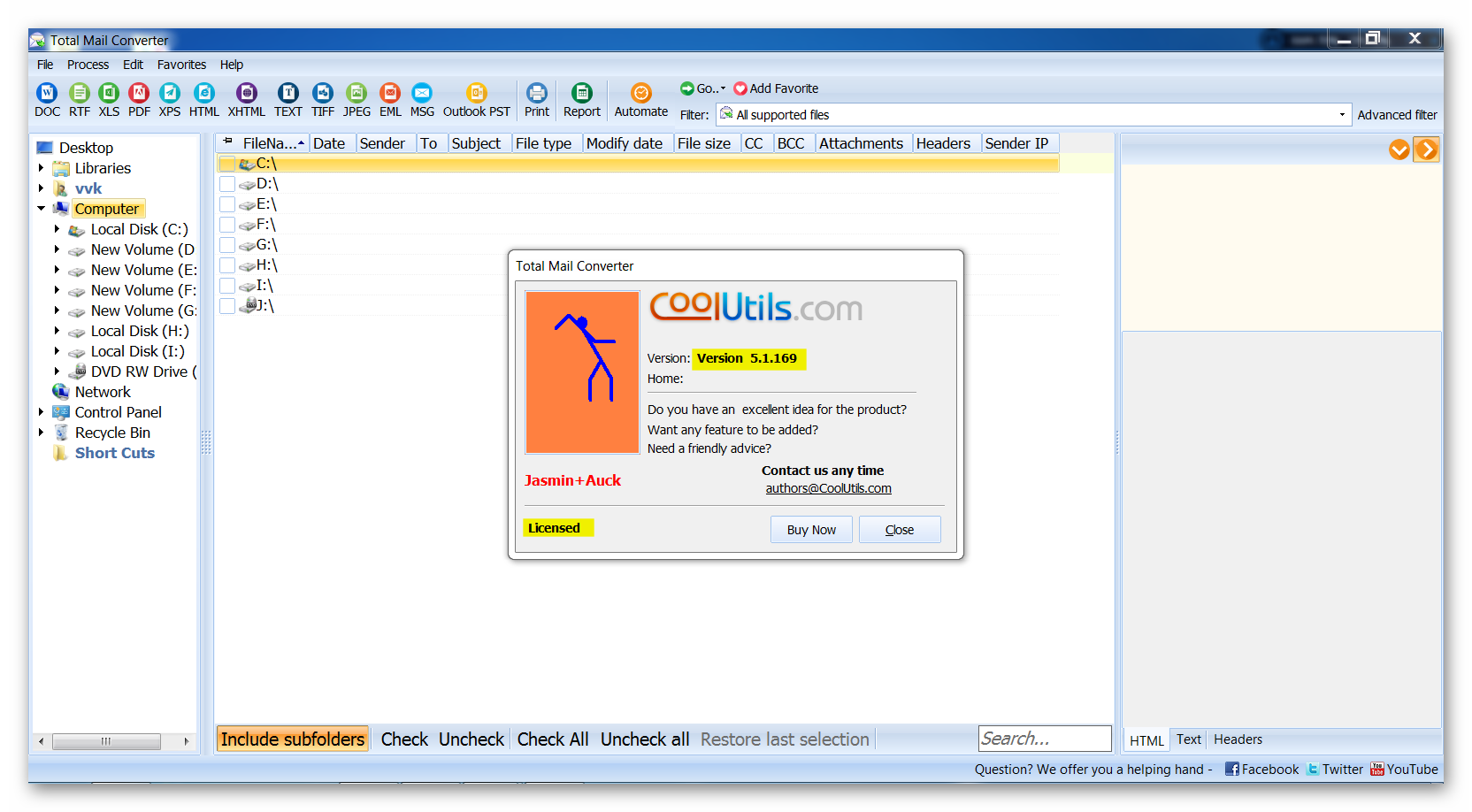Open authors@CoolUtils.com email link
The height and width of the screenshot is (812, 1472).
point(828,488)
